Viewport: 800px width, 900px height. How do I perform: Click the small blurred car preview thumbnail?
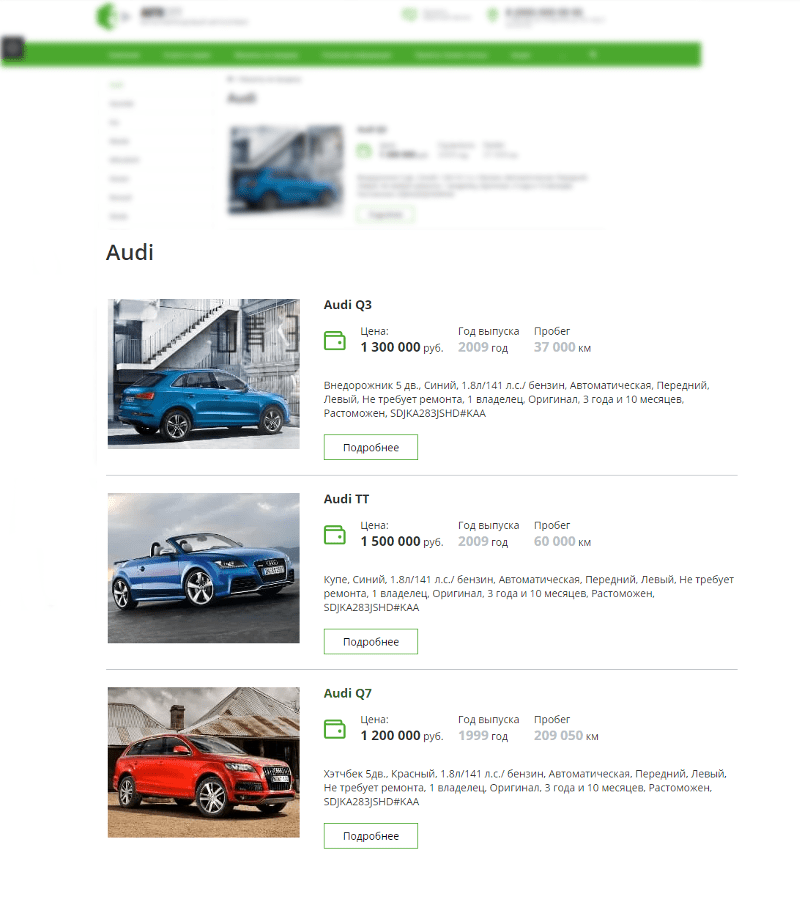[x=286, y=170]
